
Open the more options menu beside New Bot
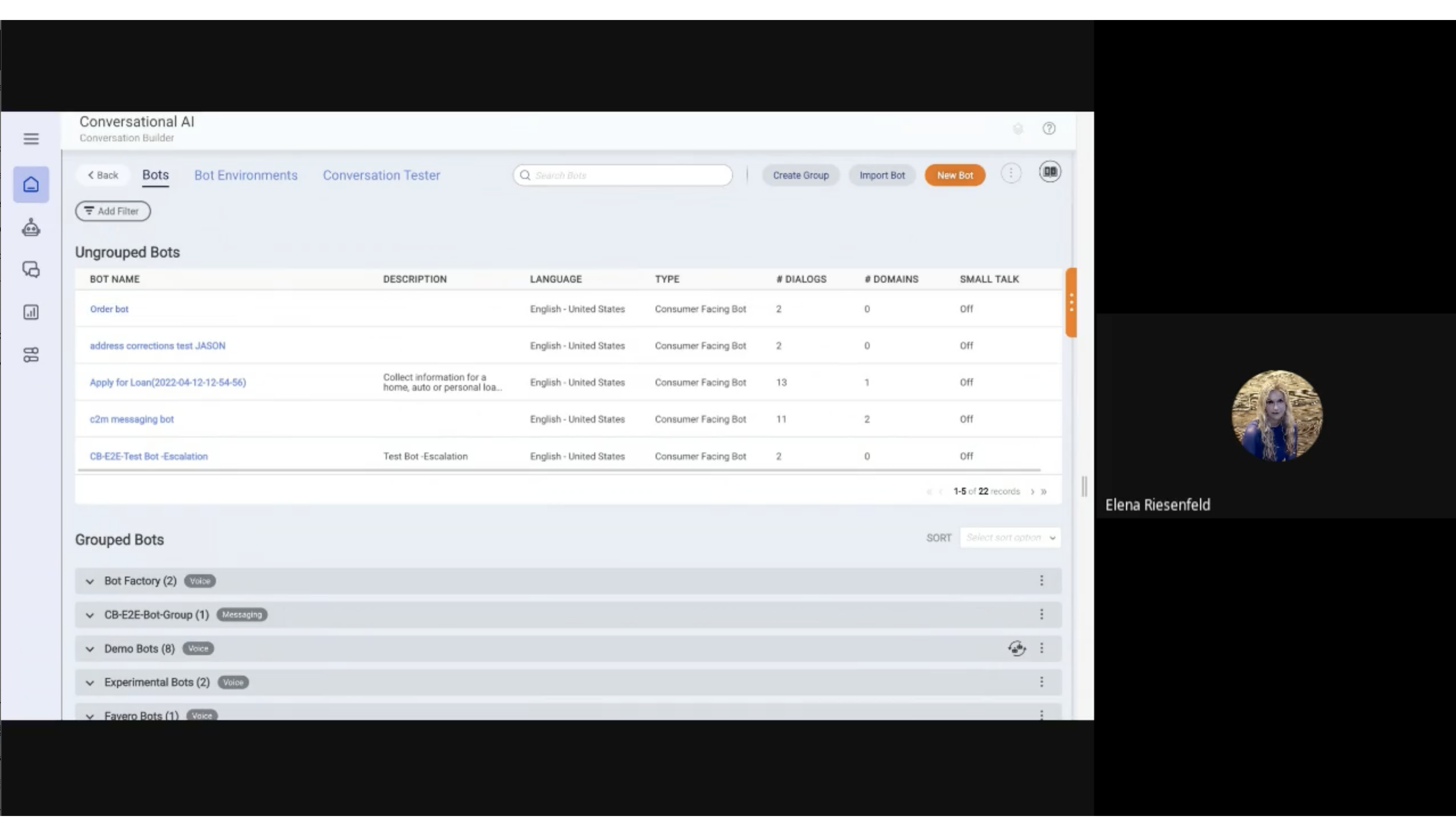(x=1011, y=174)
